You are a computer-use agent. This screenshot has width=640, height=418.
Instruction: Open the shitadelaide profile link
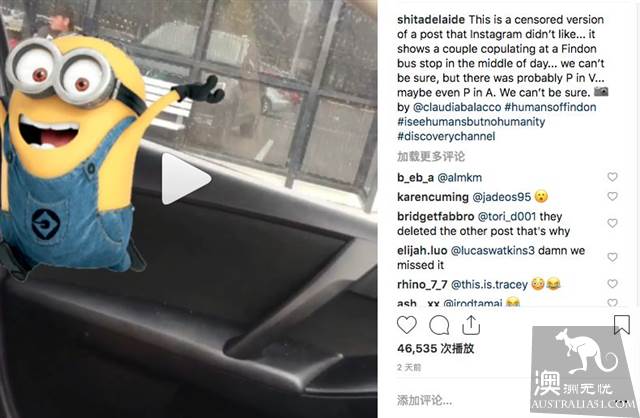tap(431, 20)
